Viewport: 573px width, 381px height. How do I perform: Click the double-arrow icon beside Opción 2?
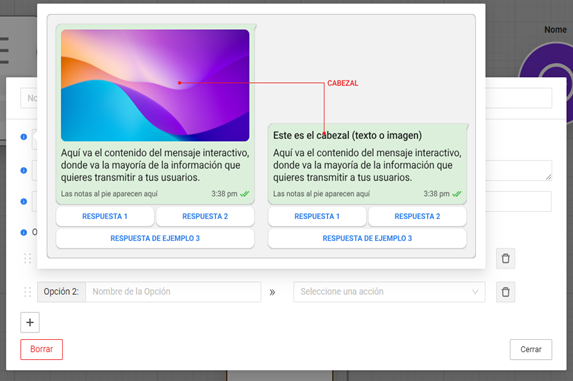pyautogui.click(x=272, y=292)
